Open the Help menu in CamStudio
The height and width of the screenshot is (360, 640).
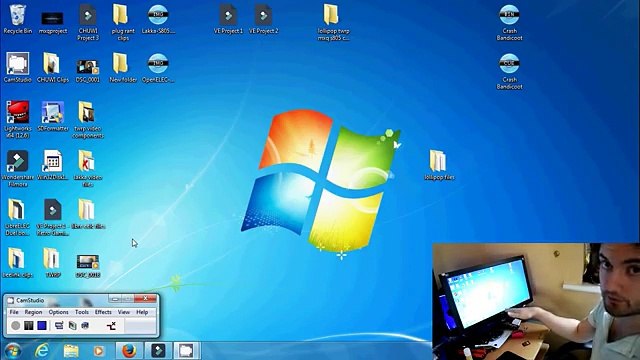click(x=142, y=312)
